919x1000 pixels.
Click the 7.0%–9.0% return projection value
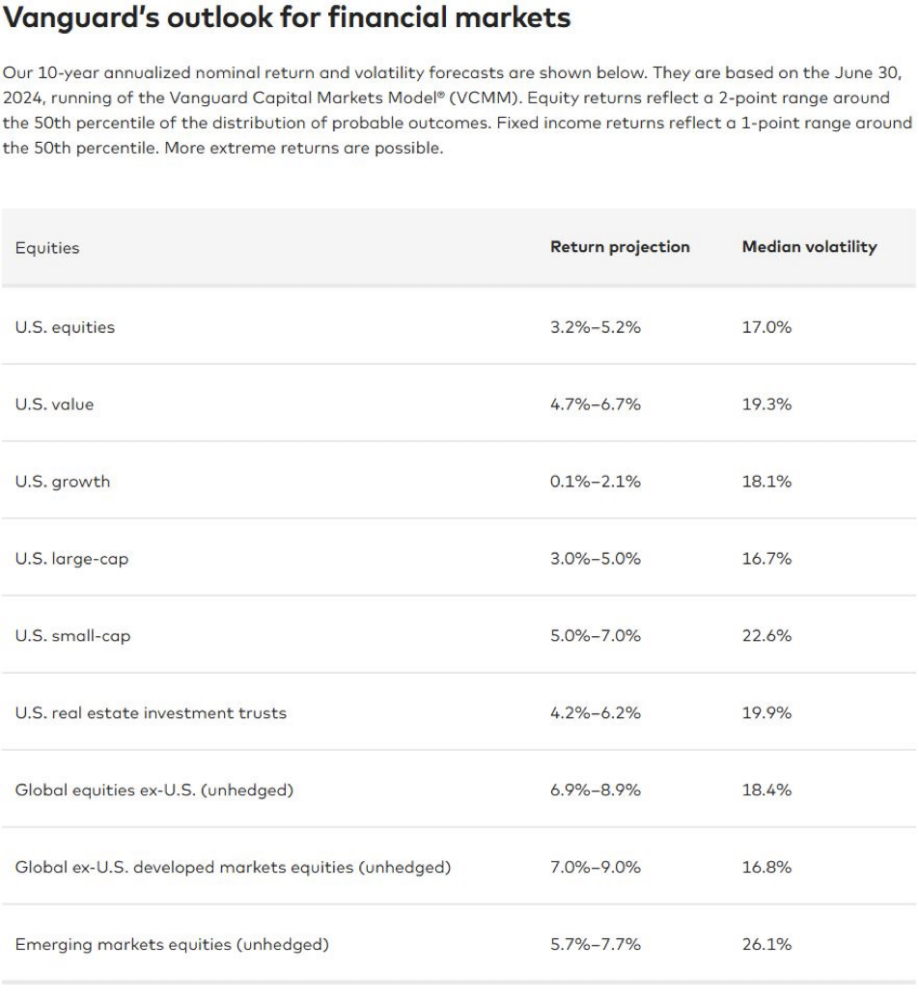[x=596, y=867]
